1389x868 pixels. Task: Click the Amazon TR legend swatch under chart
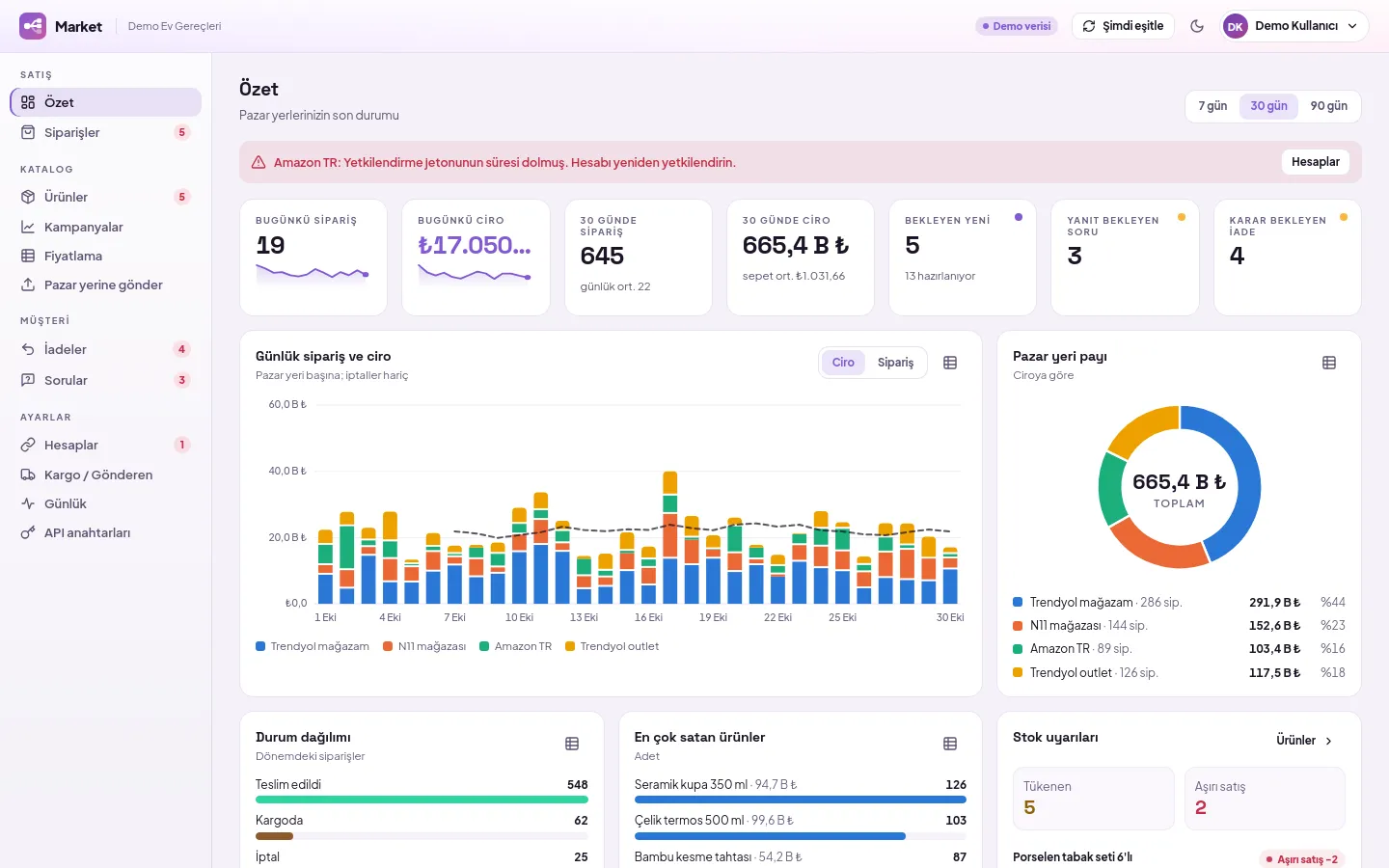tap(484, 646)
